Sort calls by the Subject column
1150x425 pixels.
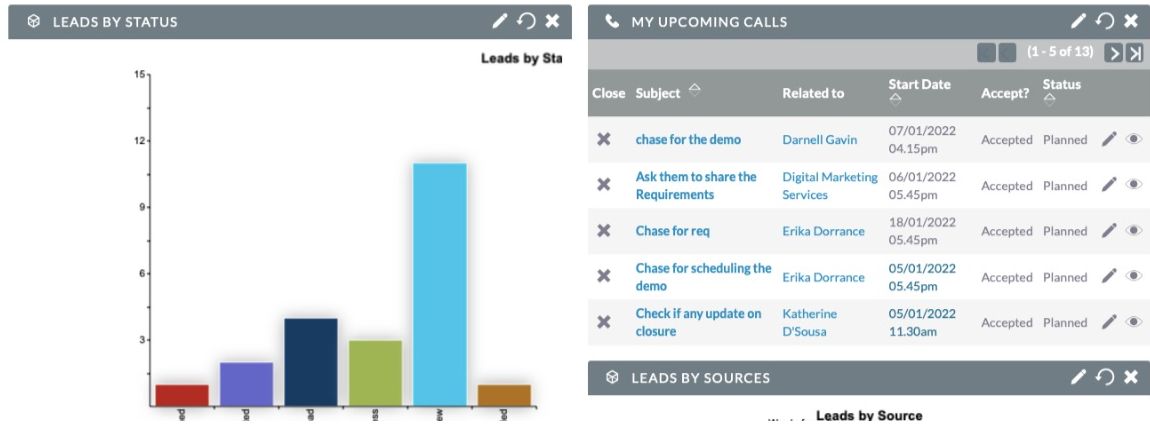click(x=694, y=90)
